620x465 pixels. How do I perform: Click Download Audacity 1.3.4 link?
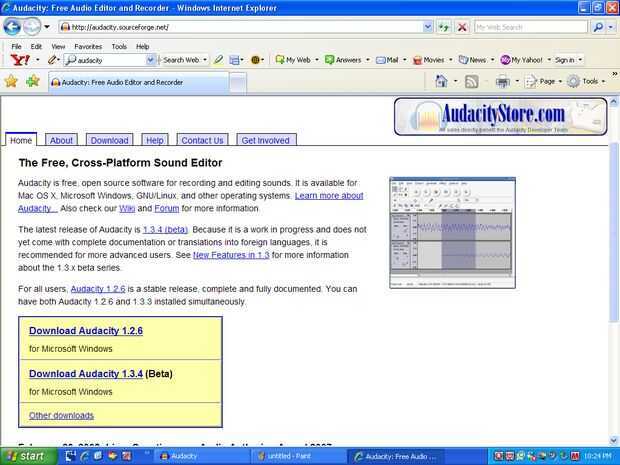[86, 374]
